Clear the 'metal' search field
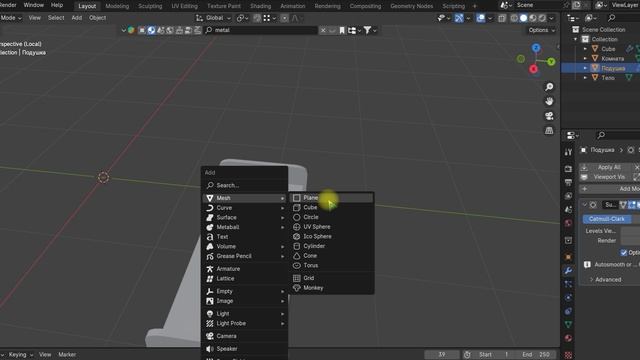 pos(323,30)
